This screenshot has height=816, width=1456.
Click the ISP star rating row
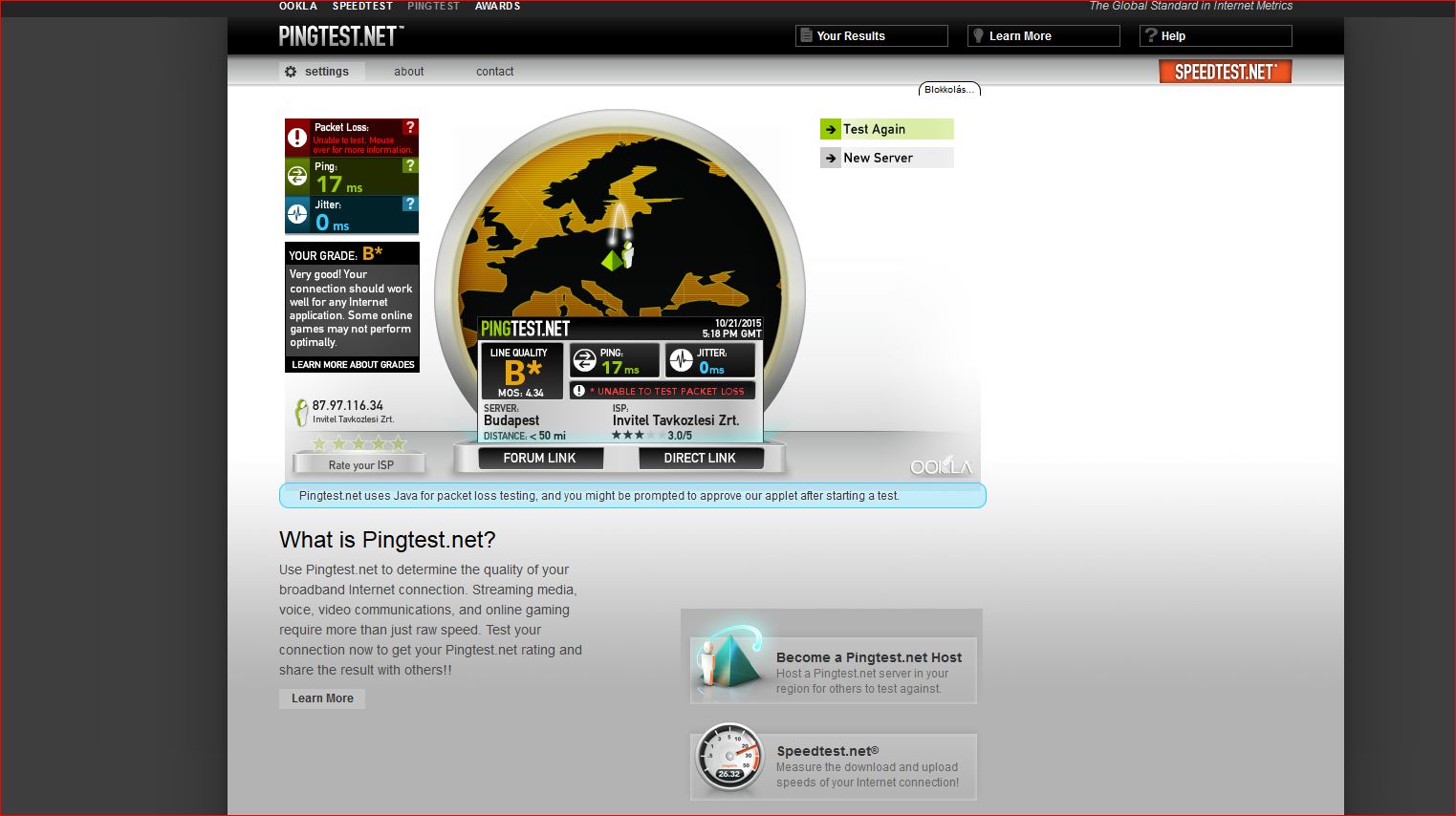[359, 443]
